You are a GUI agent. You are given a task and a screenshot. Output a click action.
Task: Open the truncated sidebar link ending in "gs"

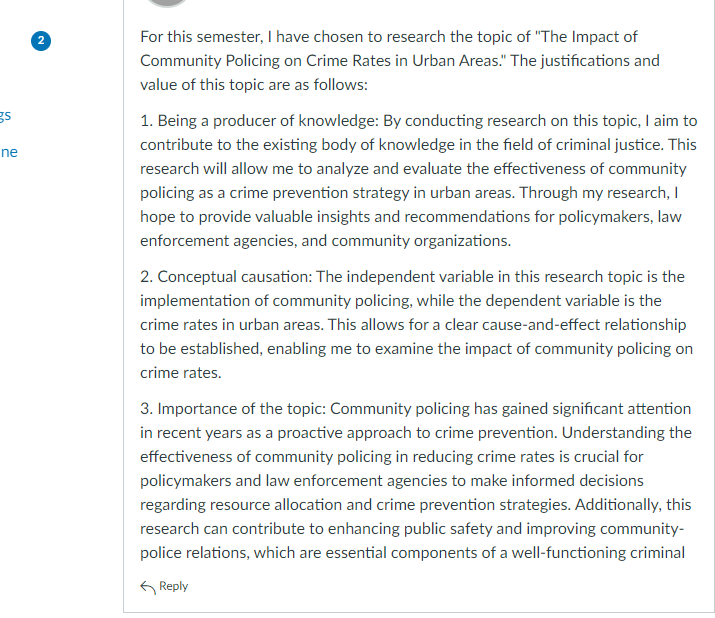pyautogui.click(x=5, y=115)
